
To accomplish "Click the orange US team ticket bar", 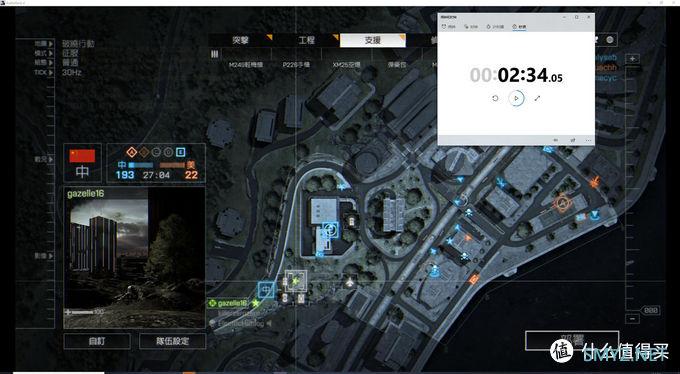I will [172, 165].
